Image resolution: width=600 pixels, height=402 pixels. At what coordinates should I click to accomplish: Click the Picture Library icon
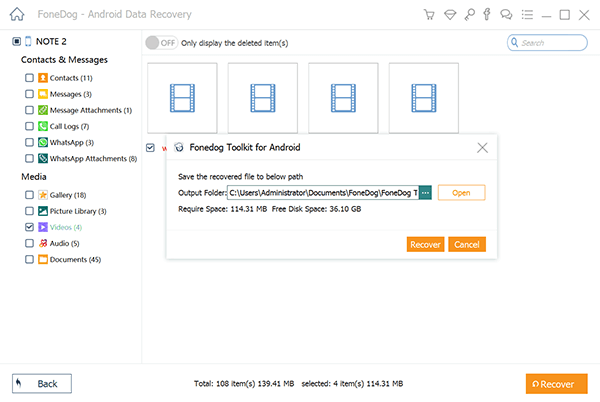pos(43,211)
